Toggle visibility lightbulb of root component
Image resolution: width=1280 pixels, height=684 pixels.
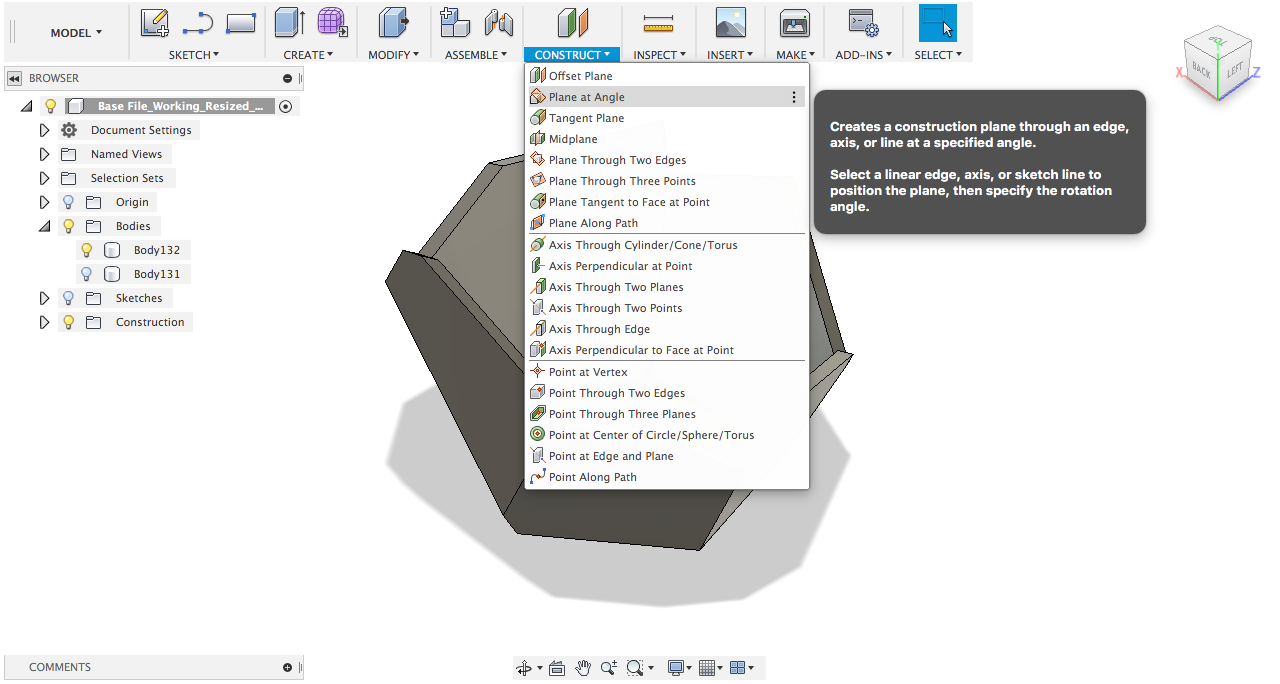pyautogui.click(x=51, y=106)
